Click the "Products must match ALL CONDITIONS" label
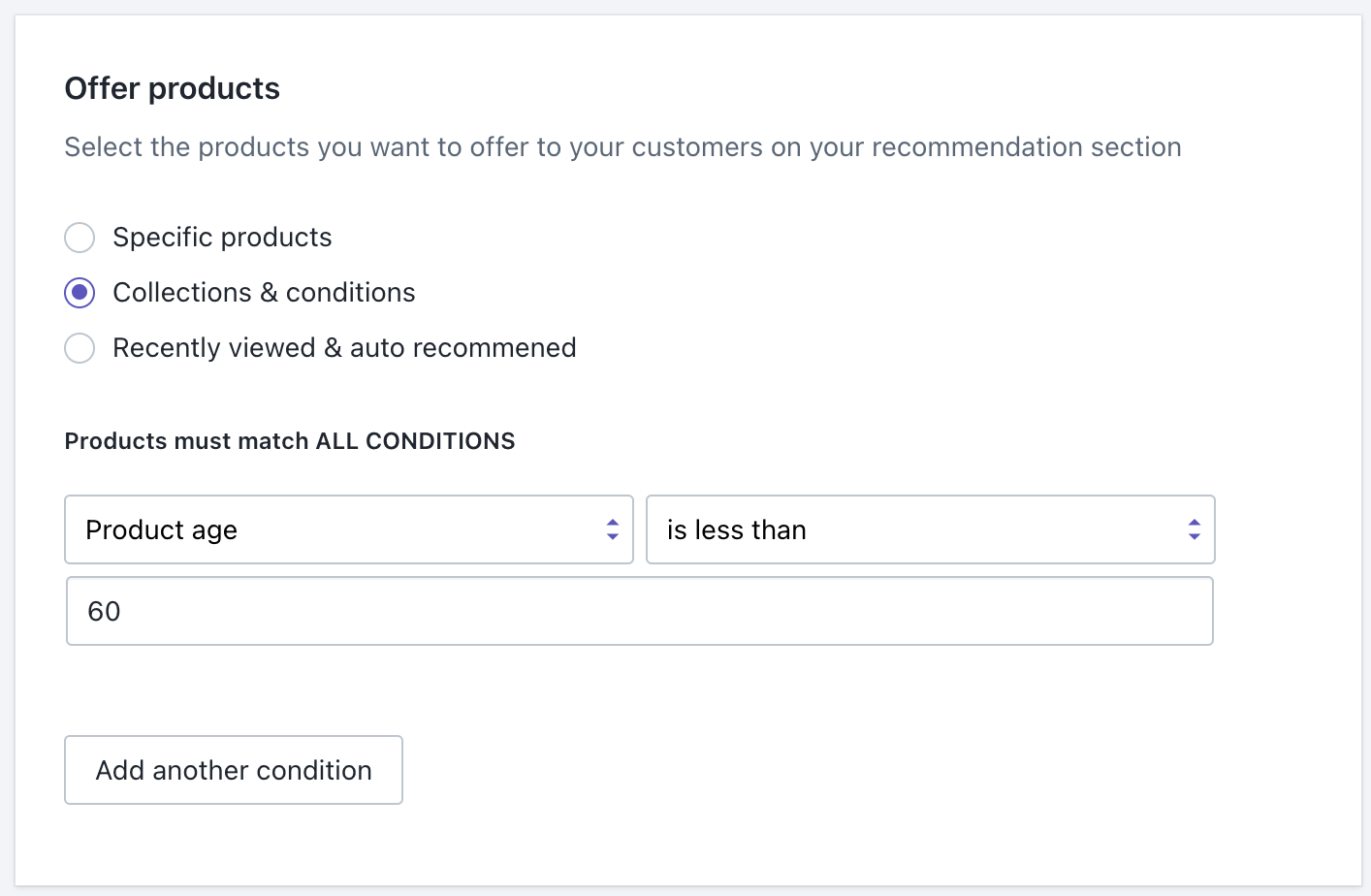Screen dimensions: 1371x896 (x=290, y=441)
